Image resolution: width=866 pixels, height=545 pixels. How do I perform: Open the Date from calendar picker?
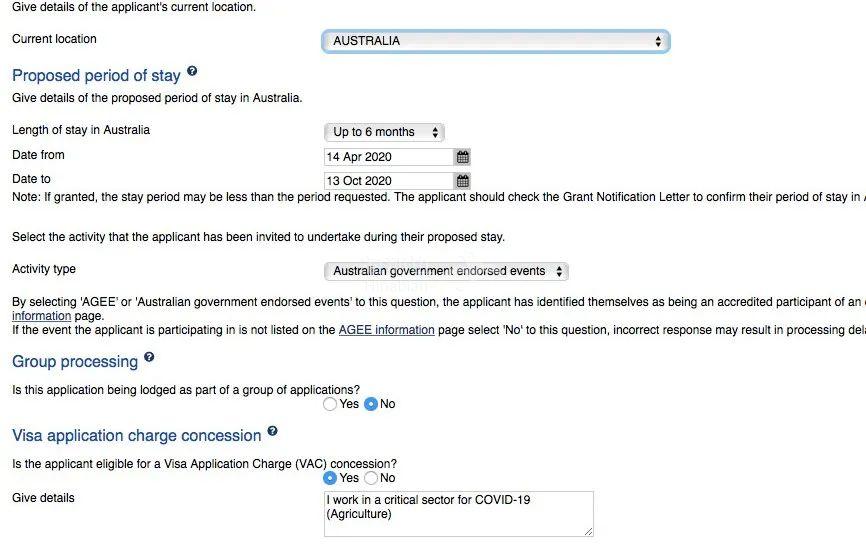(462, 157)
